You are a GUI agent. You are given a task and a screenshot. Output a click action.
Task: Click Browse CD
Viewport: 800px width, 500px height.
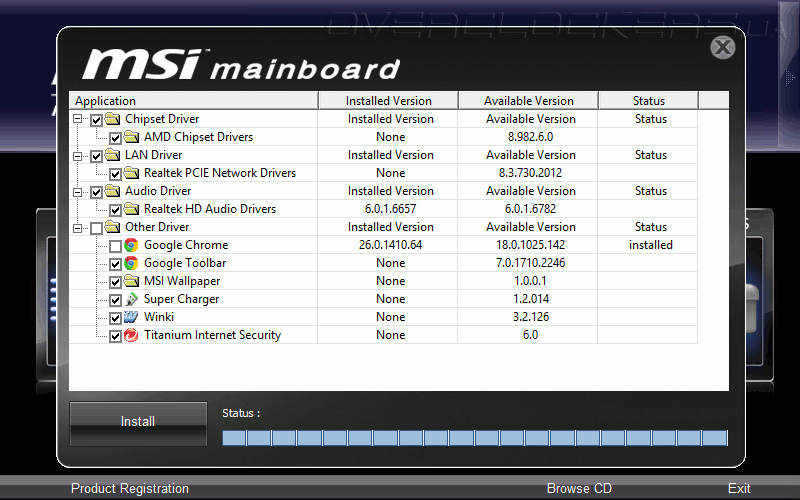point(579,488)
